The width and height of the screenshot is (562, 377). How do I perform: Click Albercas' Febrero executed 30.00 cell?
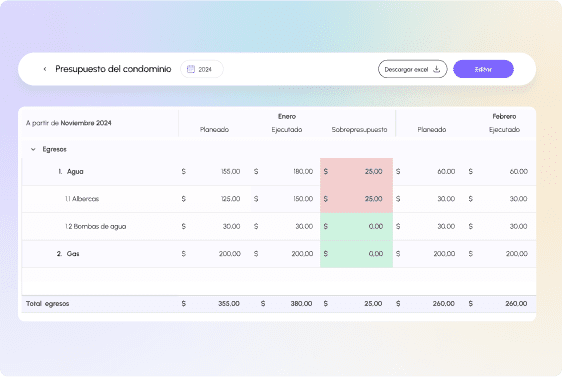501,199
